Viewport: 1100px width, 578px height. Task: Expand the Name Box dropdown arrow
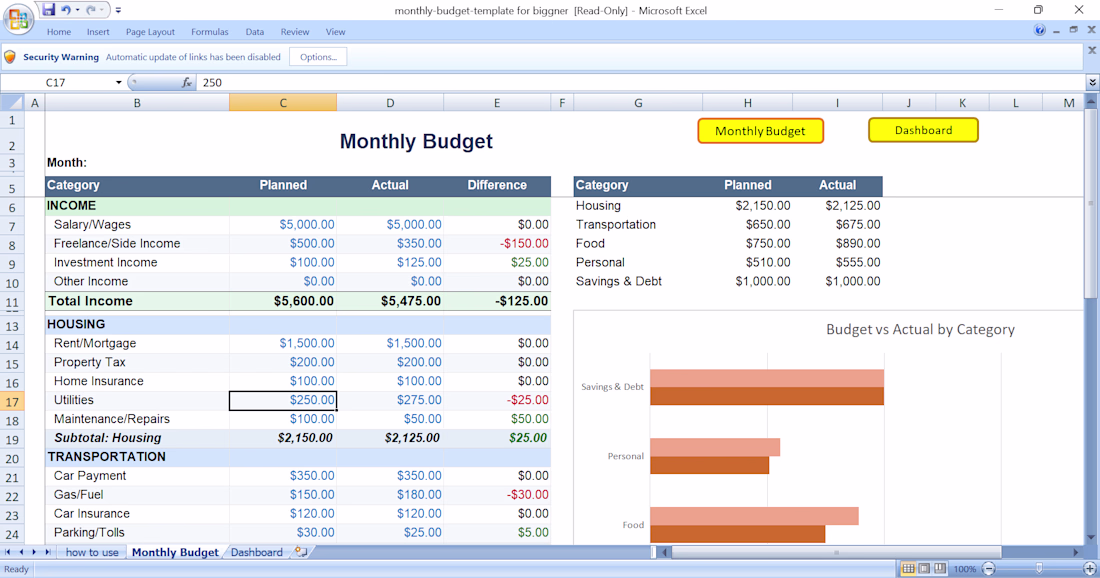pos(119,83)
